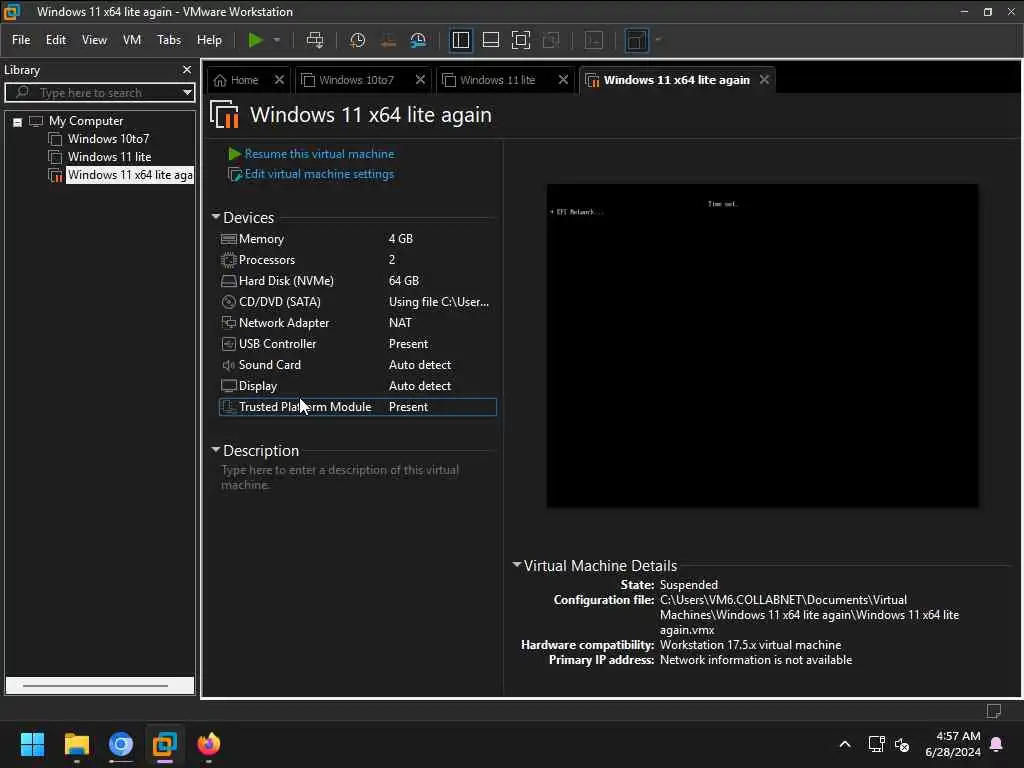The width and height of the screenshot is (1024, 768).
Task: Select Windows 10to7 in library tree
Action: [x=108, y=138]
